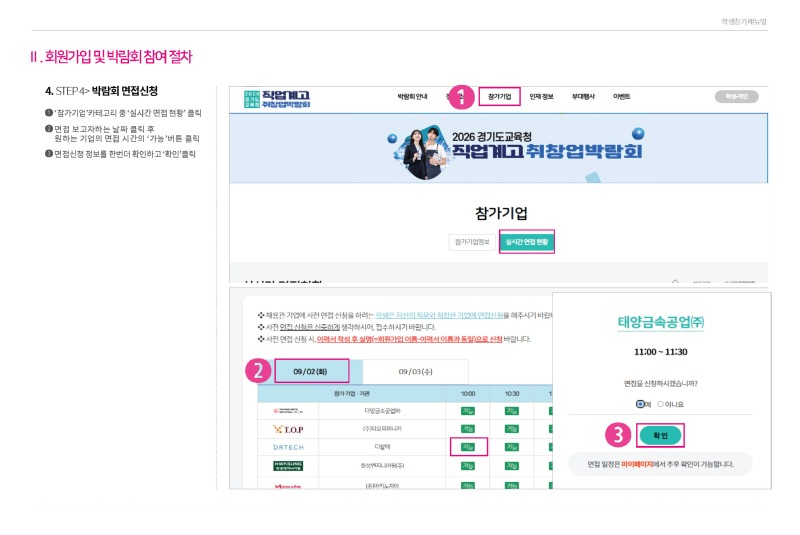Image resolution: width=800 pixels, height=535 pixels.
Task: Click 가능 at 10:00 in DRTECH row
Action: pyautogui.click(x=467, y=447)
